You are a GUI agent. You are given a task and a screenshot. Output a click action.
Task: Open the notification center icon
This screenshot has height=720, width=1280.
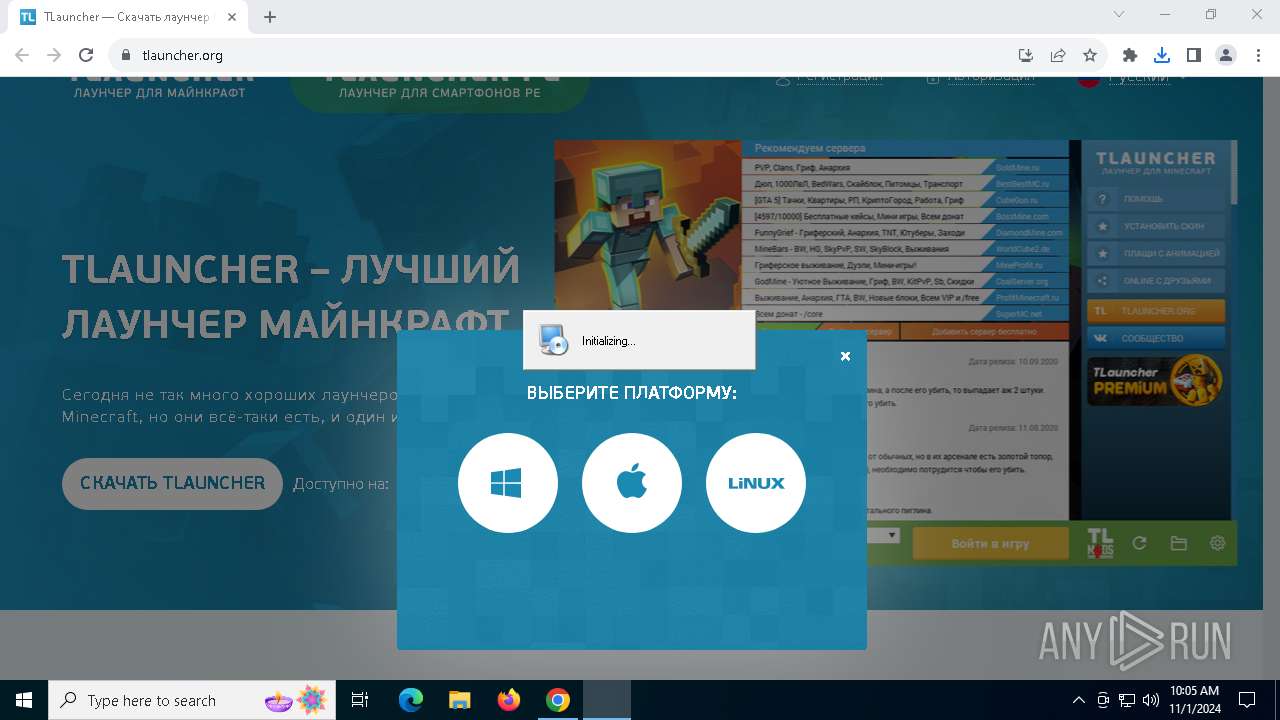[1247, 700]
